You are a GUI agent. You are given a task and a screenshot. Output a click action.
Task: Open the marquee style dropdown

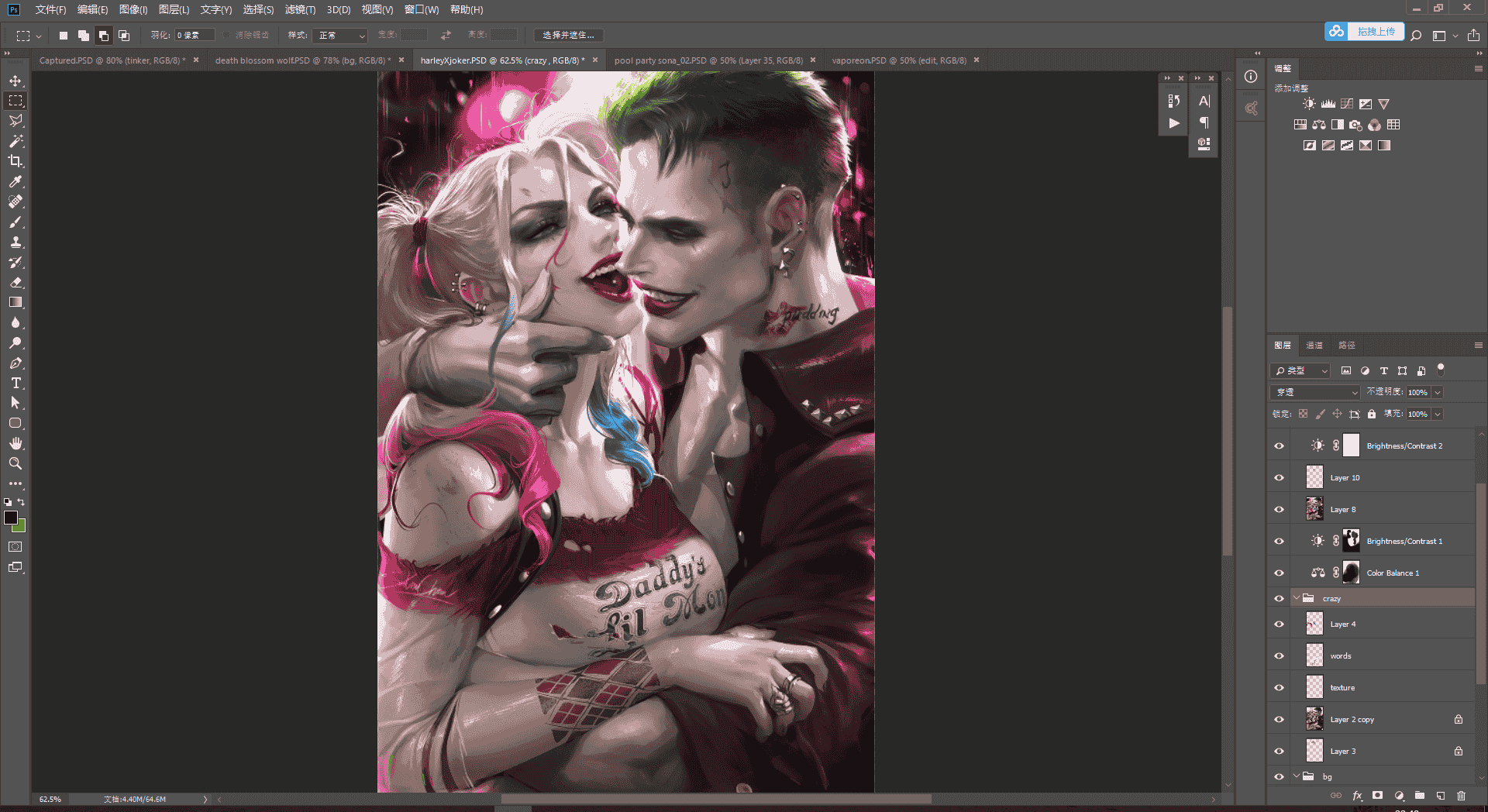coord(339,35)
